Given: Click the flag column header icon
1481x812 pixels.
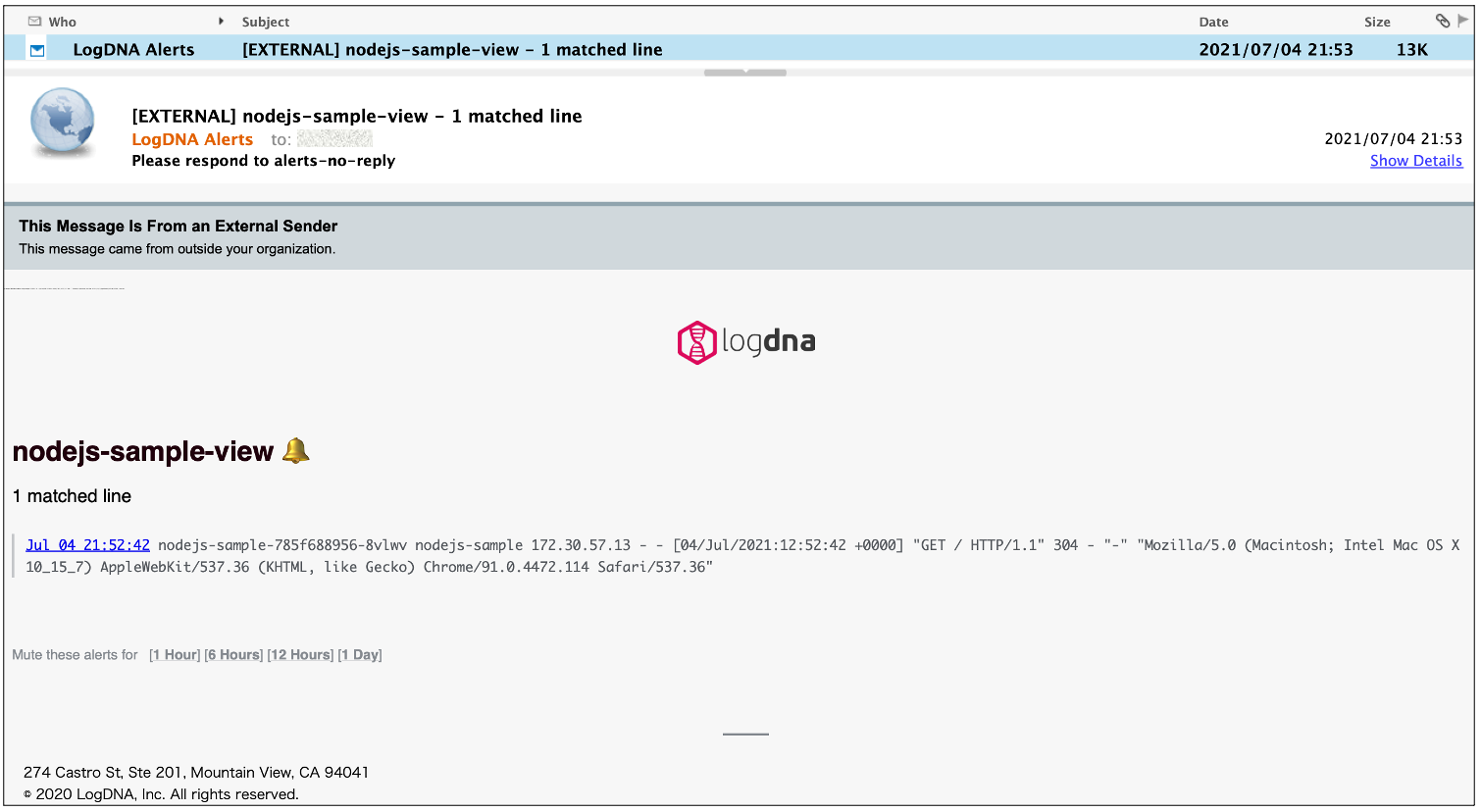Looking at the screenshot, I should point(1462,21).
